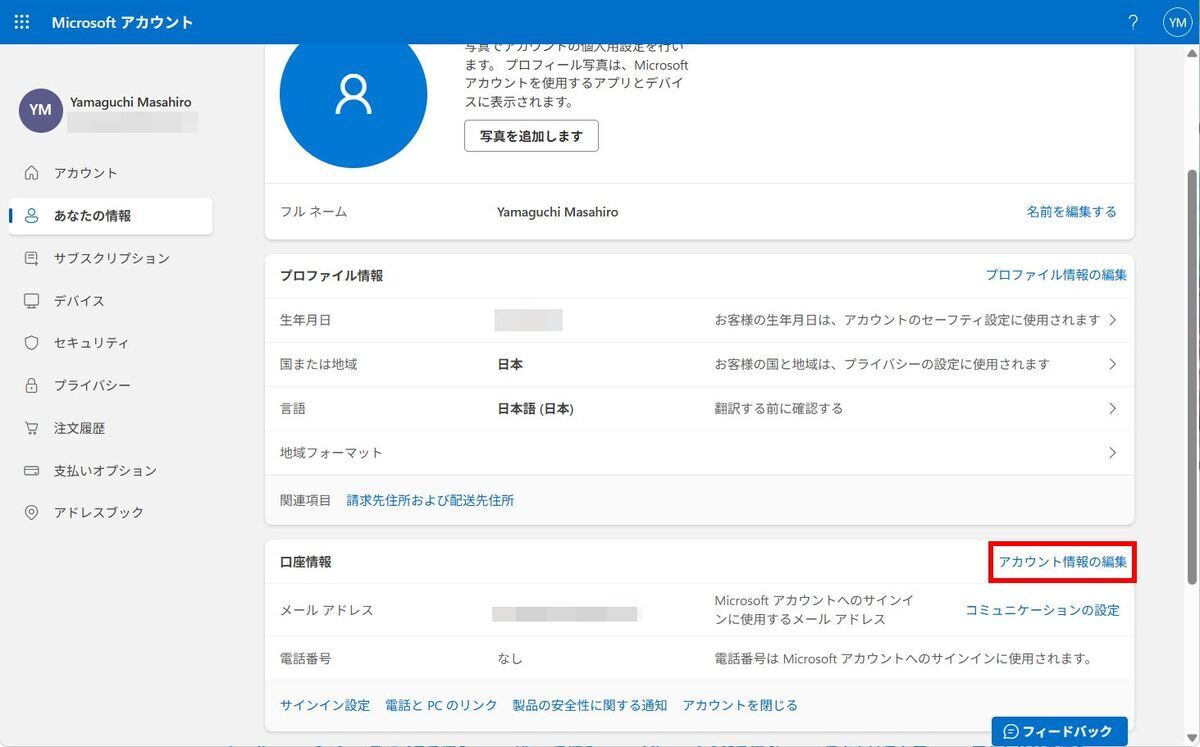
Task: Open the app launcher grid icon
Action: (22, 22)
